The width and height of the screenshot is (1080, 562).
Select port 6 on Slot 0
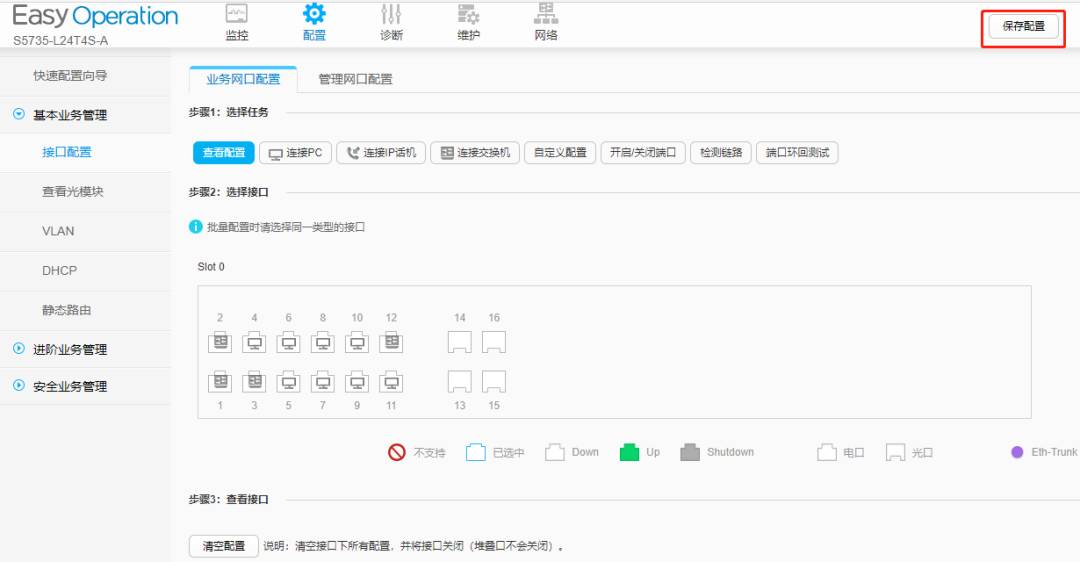pyautogui.click(x=289, y=342)
